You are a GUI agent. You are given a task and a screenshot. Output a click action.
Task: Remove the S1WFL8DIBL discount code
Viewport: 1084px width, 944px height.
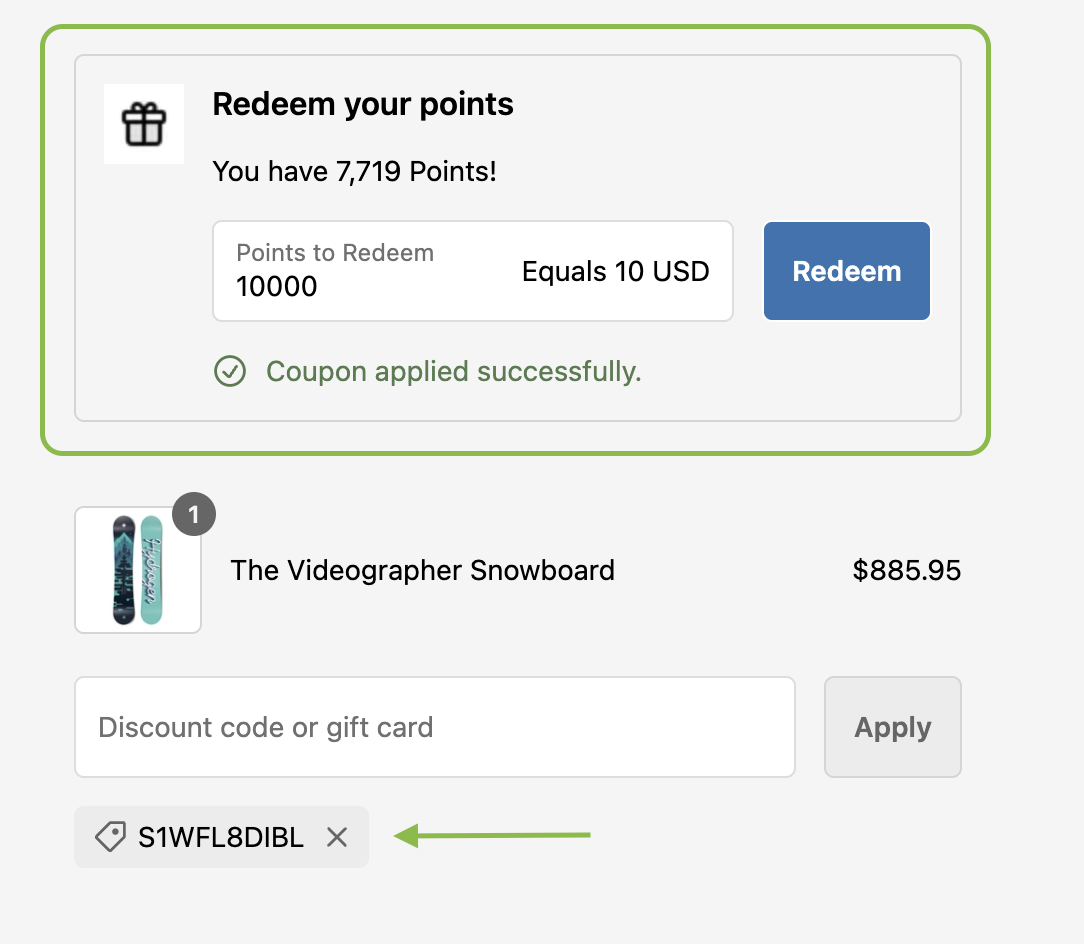click(x=337, y=837)
